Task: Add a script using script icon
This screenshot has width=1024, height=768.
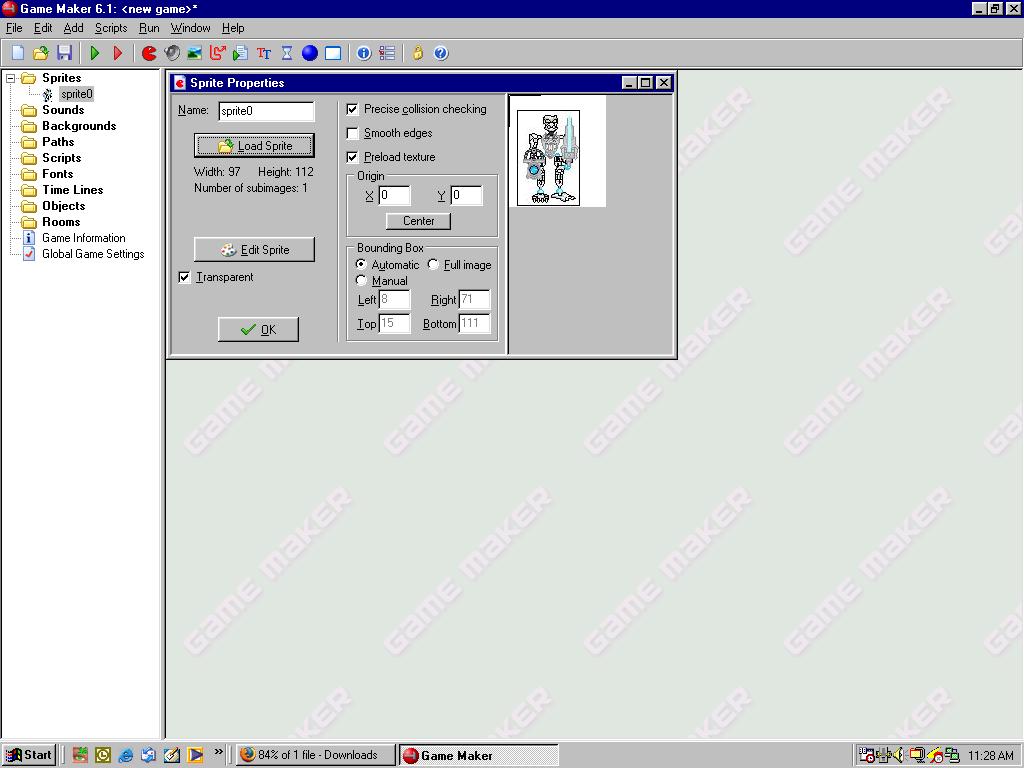Action: click(240, 54)
